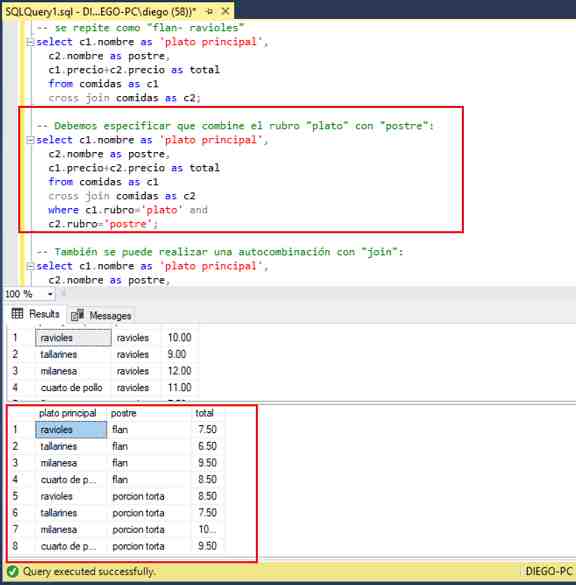The width and height of the screenshot is (576, 585).
Task: Select the first grid cell 'ravioles' in row 1
Action: pyautogui.click(x=73, y=338)
